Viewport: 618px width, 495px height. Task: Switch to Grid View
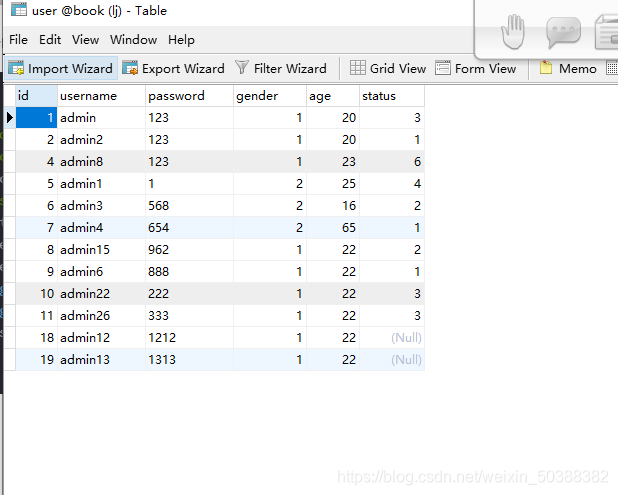[x=388, y=69]
